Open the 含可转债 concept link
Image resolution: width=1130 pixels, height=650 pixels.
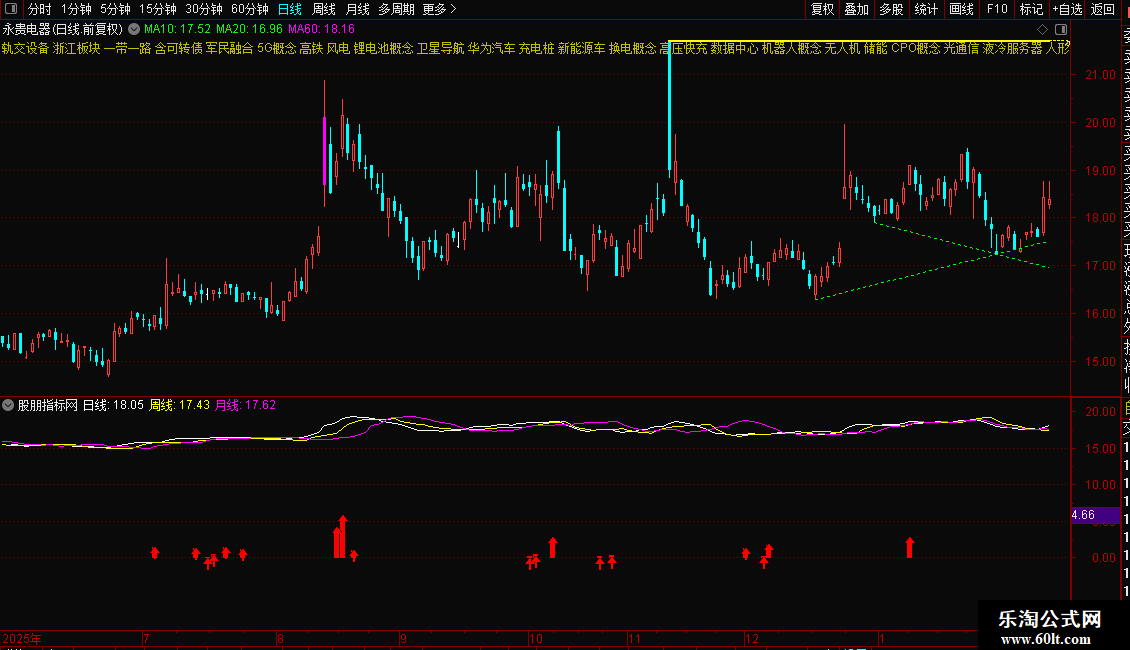coord(178,48)
